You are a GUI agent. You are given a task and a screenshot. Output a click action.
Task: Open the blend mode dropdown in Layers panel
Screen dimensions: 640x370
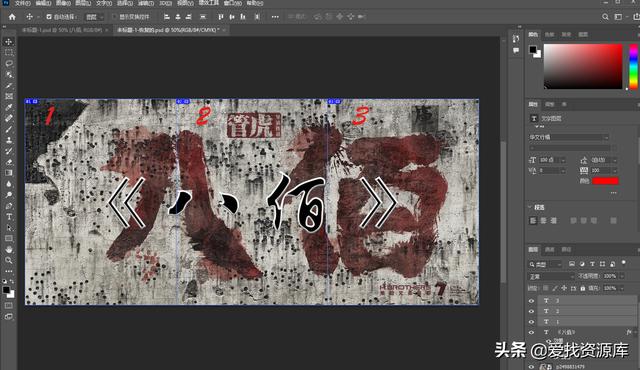coord(551,277)
